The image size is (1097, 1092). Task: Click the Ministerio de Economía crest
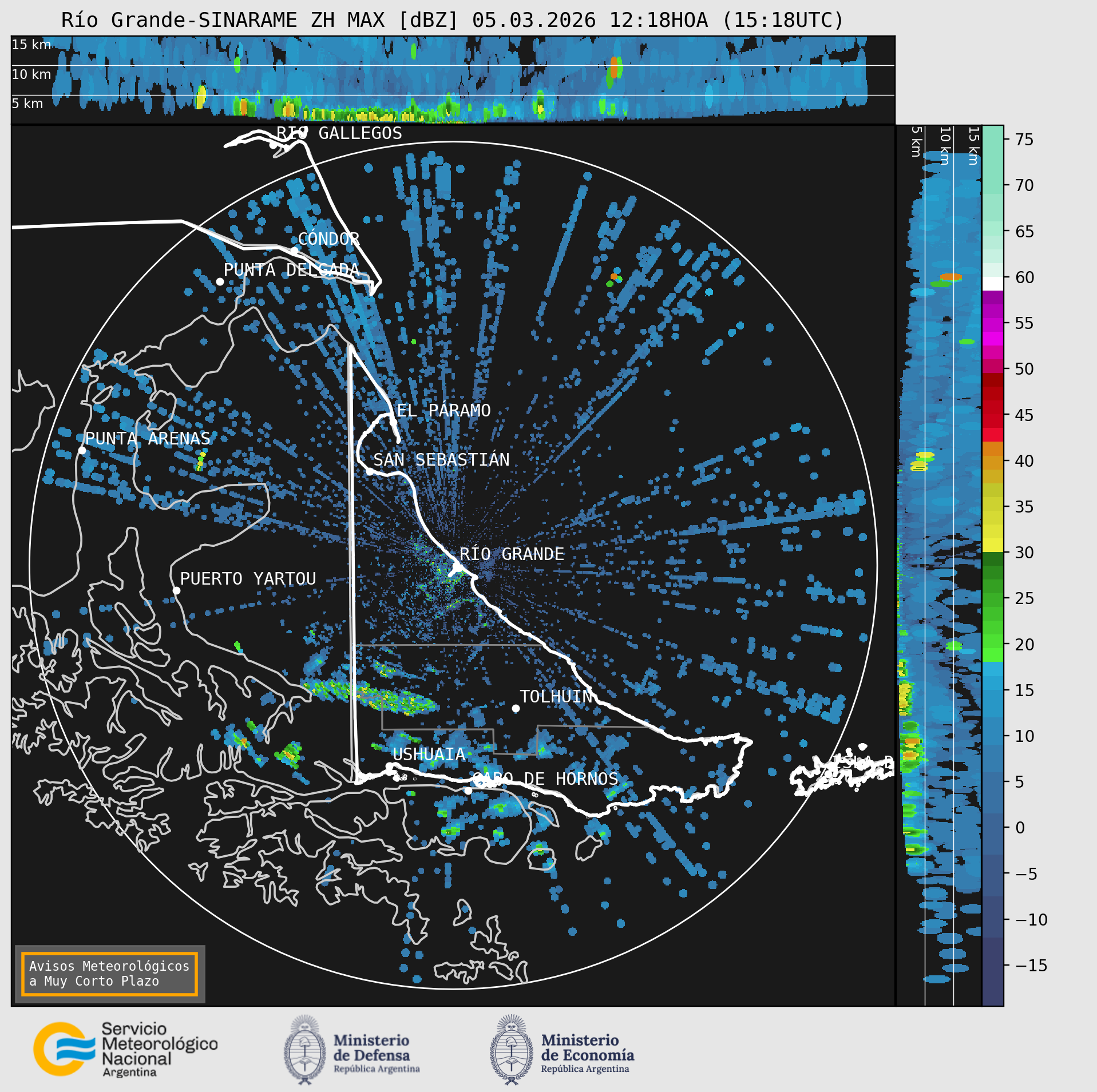tap(512, 1050)
